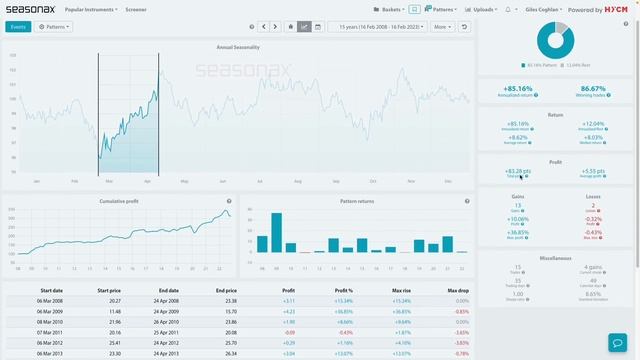The width and height of the screenshot is (640, 360).
Task: Select the 24 Apr 2009 end date cell
Action: pos(166,312)
